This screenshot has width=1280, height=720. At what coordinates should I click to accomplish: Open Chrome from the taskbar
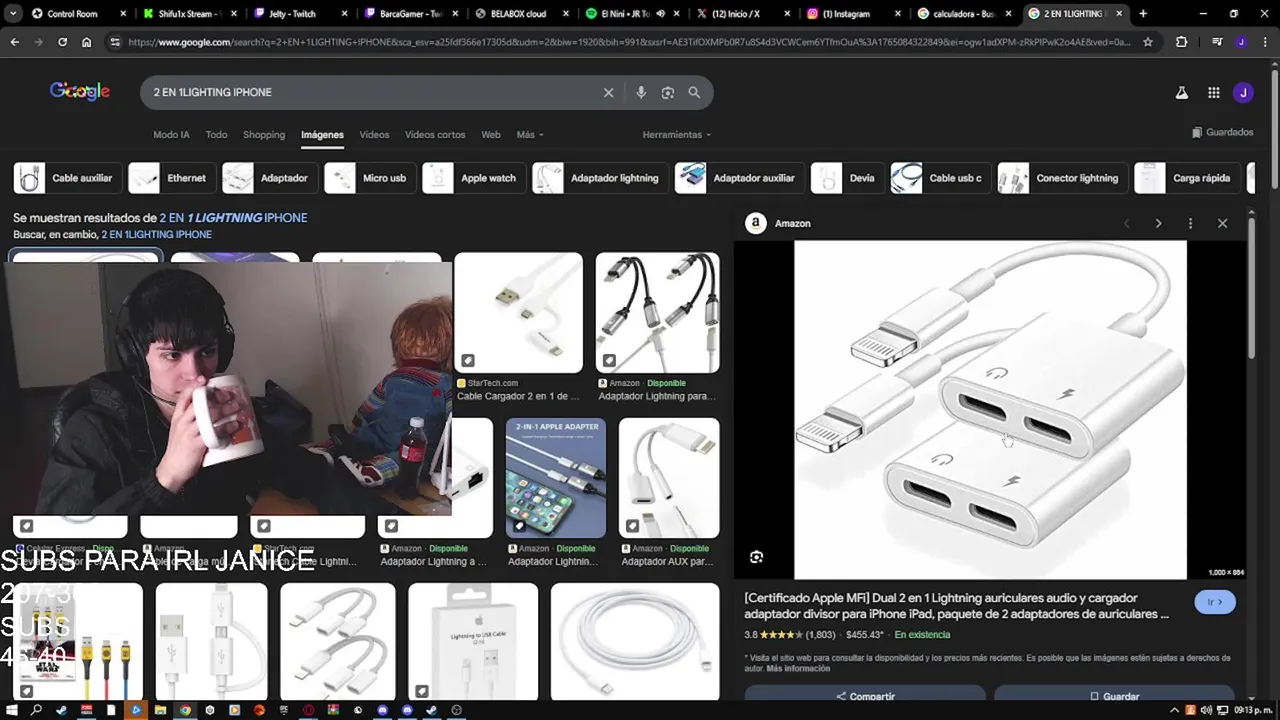click(x=185, y=710)
